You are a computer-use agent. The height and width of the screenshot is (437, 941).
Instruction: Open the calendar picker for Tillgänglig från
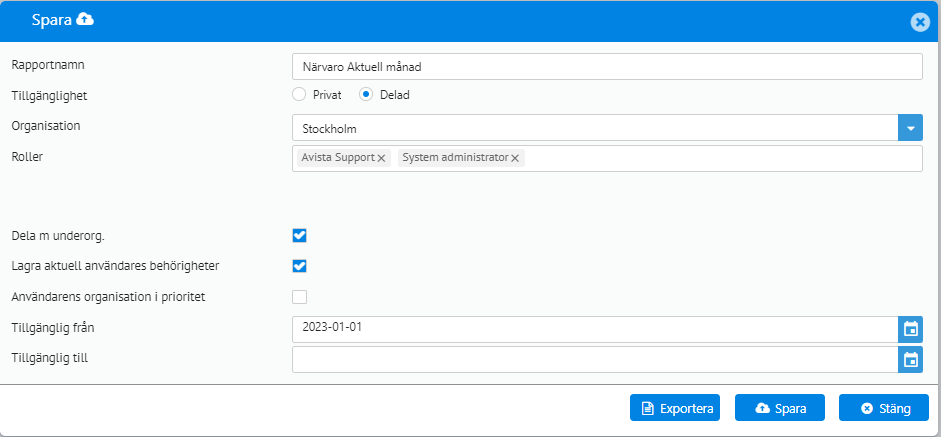click(910, 329)
